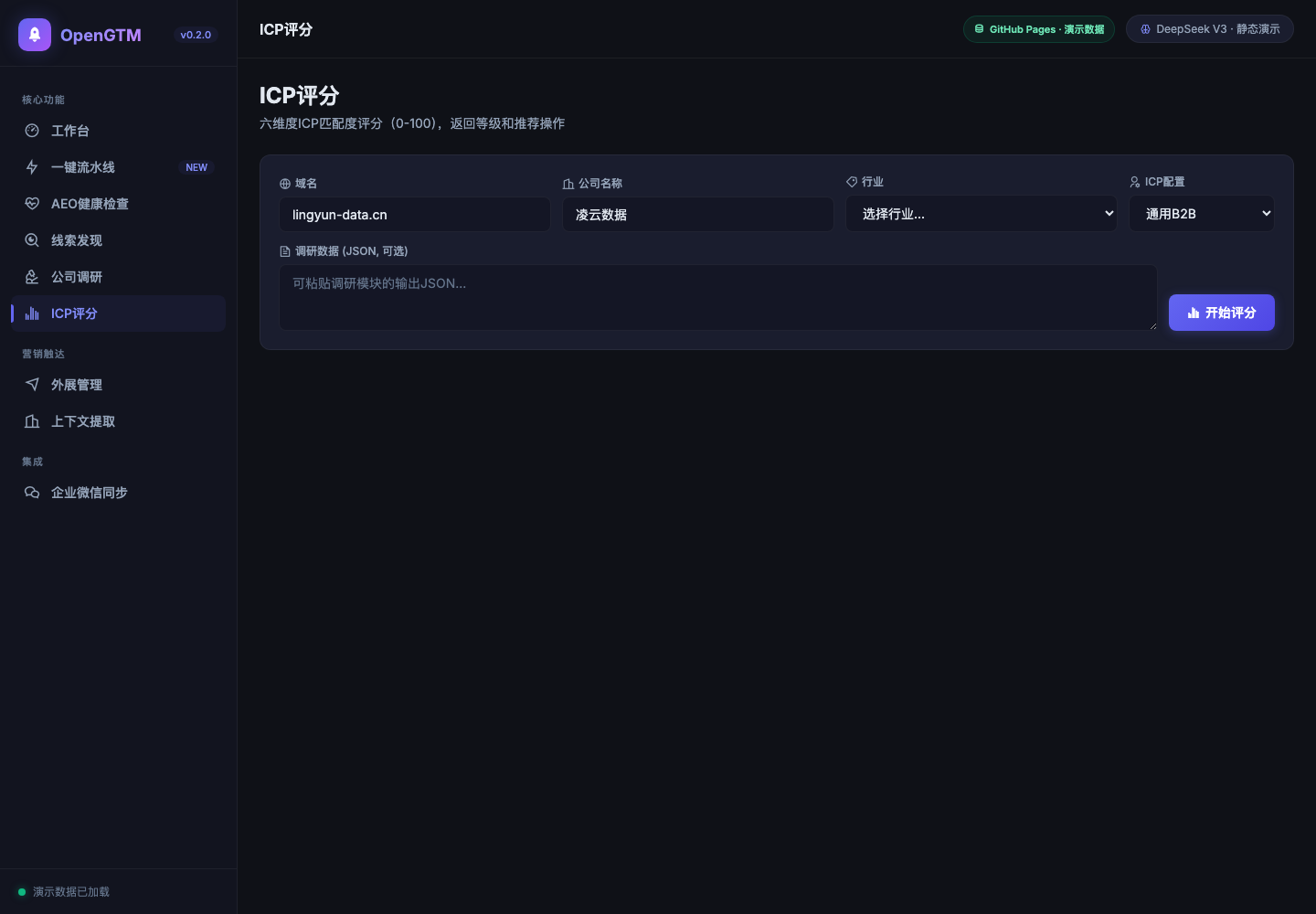This screenshot has width=1316, height=914.
Task: Click the NEW badge on 一键流水线
Action: point(196,167)
